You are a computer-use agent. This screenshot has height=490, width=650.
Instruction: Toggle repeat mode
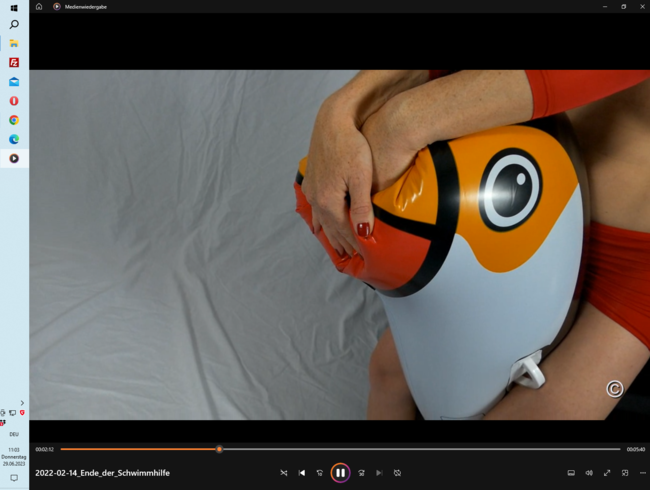point(397,473)
